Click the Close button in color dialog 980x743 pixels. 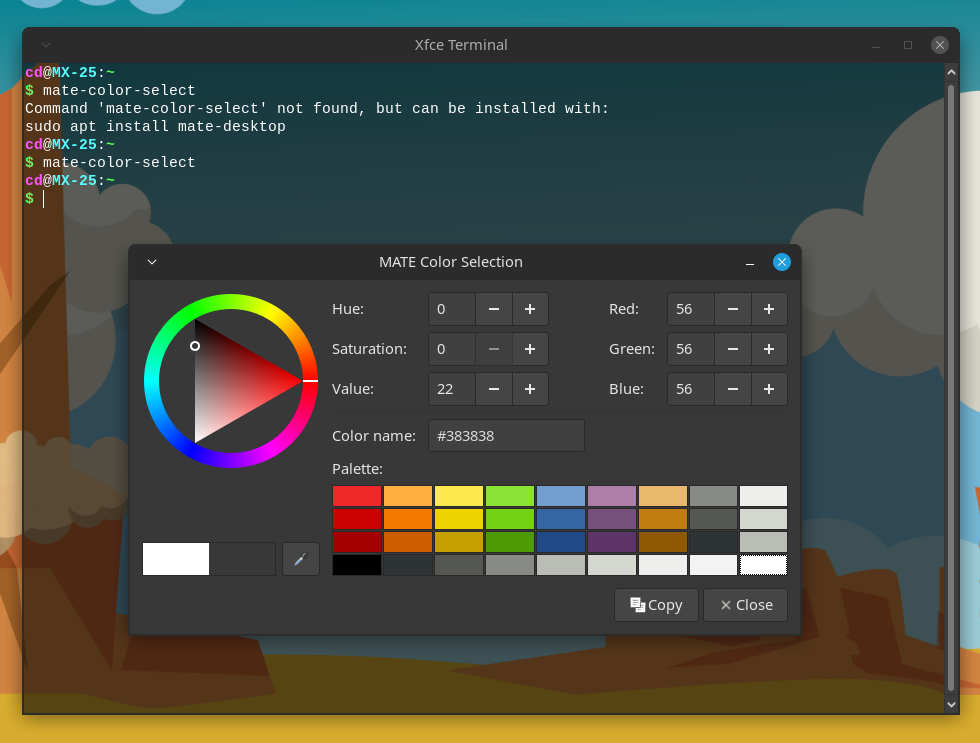(x=745, y=605)
